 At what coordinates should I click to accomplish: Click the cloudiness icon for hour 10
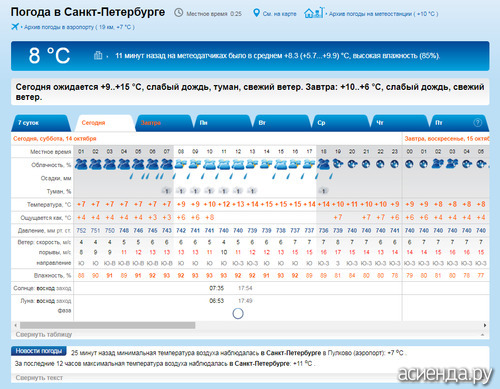(210, 164)
